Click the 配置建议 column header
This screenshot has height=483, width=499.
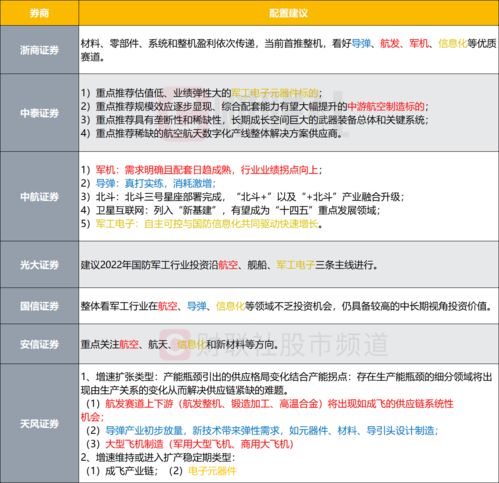point(289,13)
